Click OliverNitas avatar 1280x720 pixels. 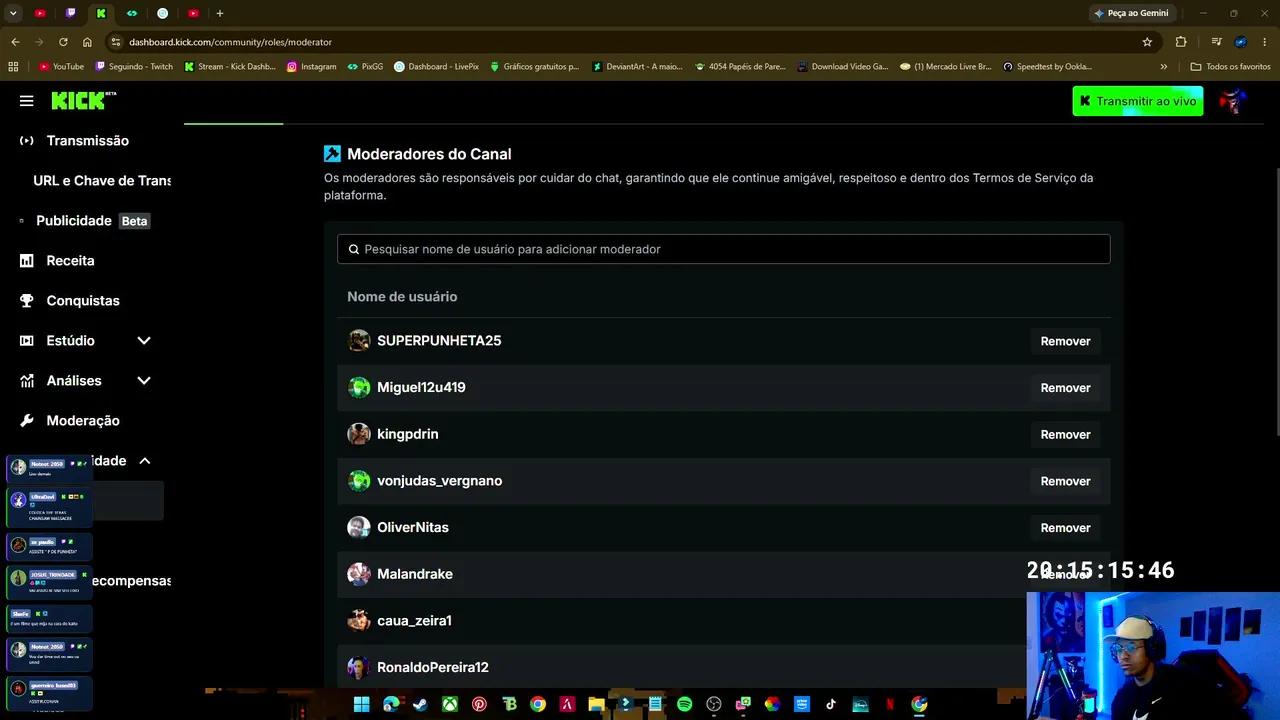[359, 527]
